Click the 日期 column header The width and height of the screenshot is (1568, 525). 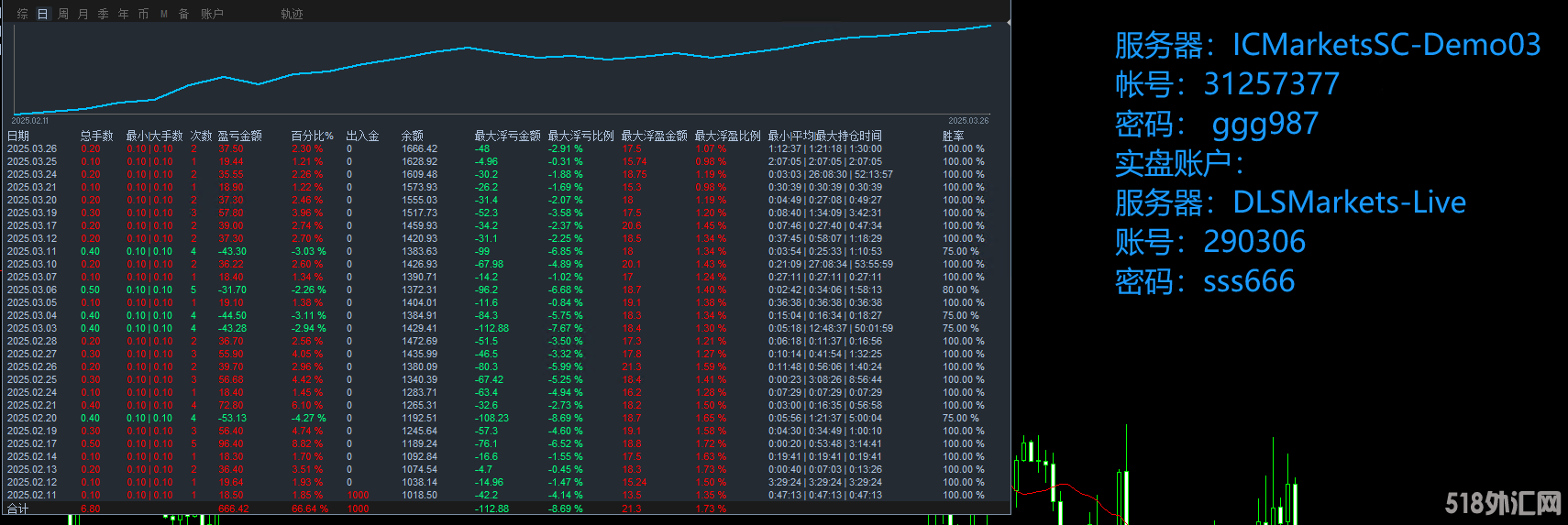18,136
